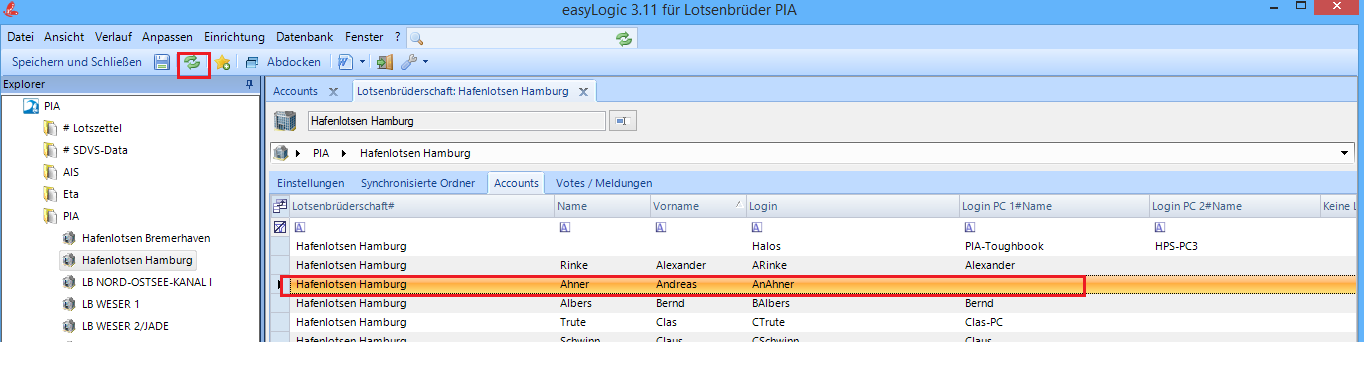Add favorite with the star icon

click(x=222, y=62)
